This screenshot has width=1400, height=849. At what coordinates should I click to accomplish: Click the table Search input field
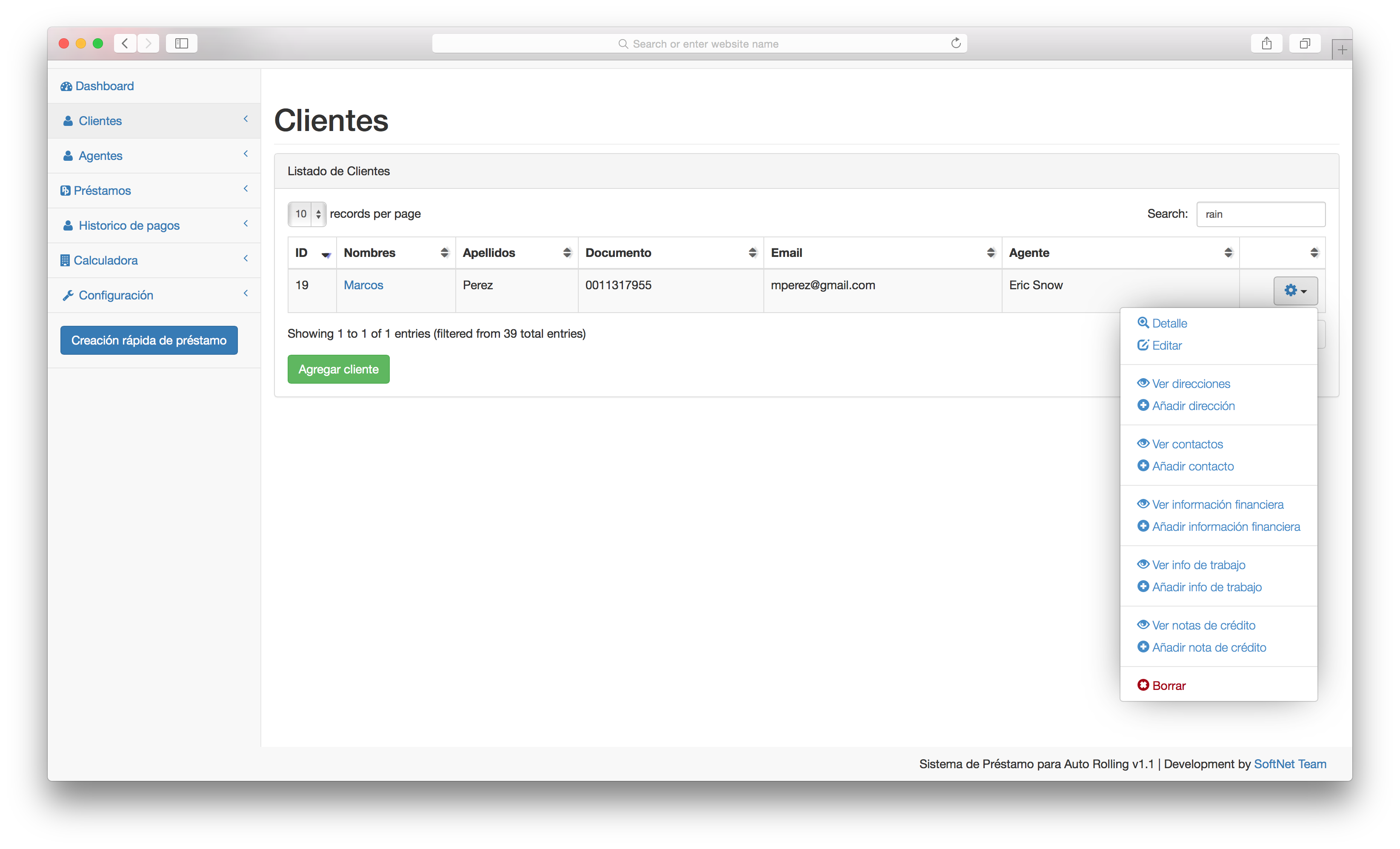pos(1260,214)
